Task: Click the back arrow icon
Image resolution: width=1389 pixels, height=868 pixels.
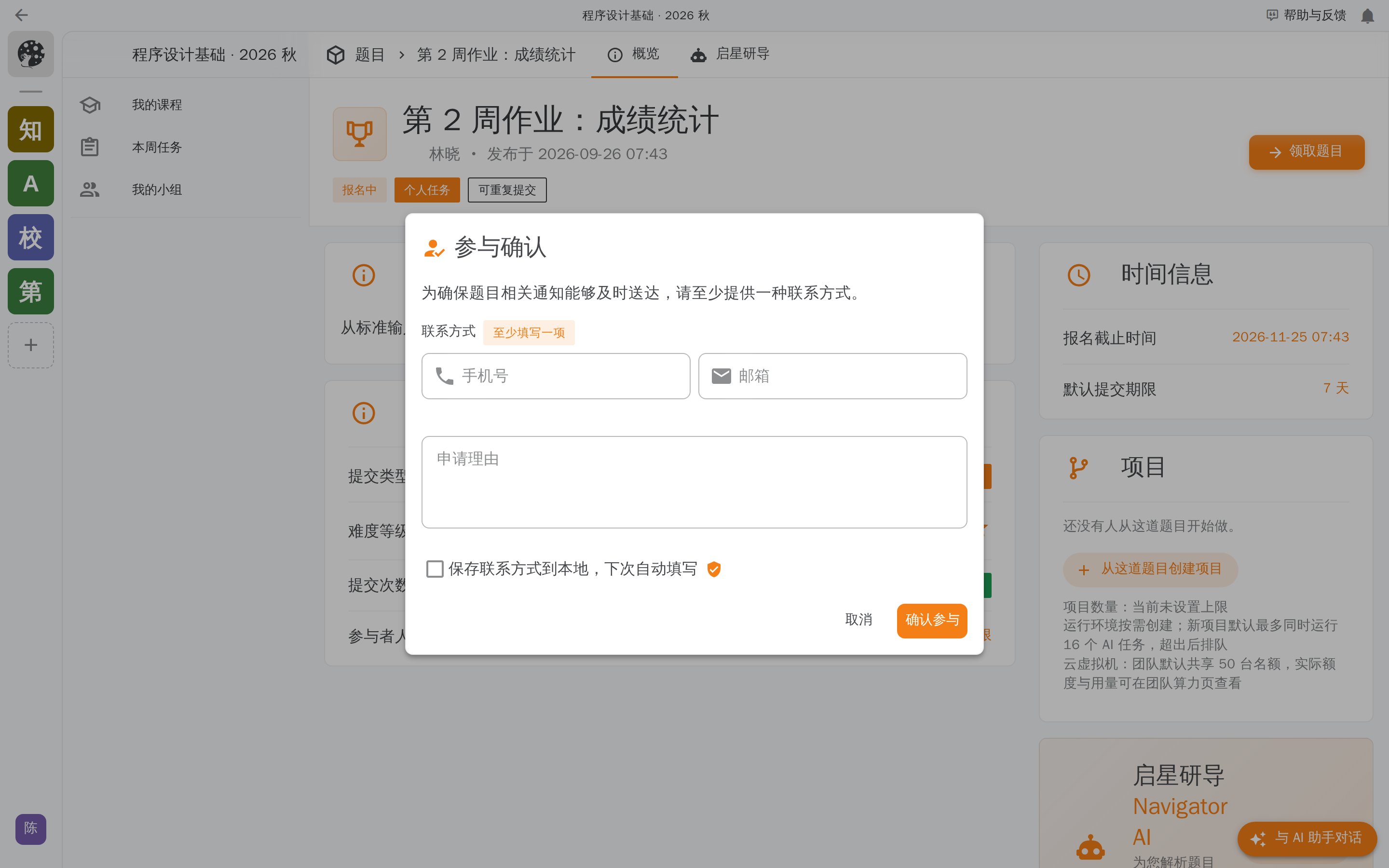Action: [21, 15]
